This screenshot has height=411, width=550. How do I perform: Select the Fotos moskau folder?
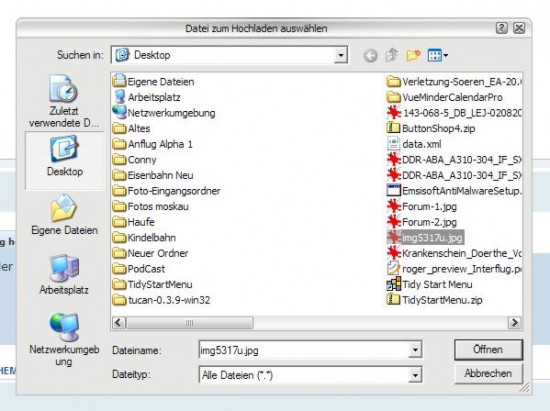click(151, 206)
